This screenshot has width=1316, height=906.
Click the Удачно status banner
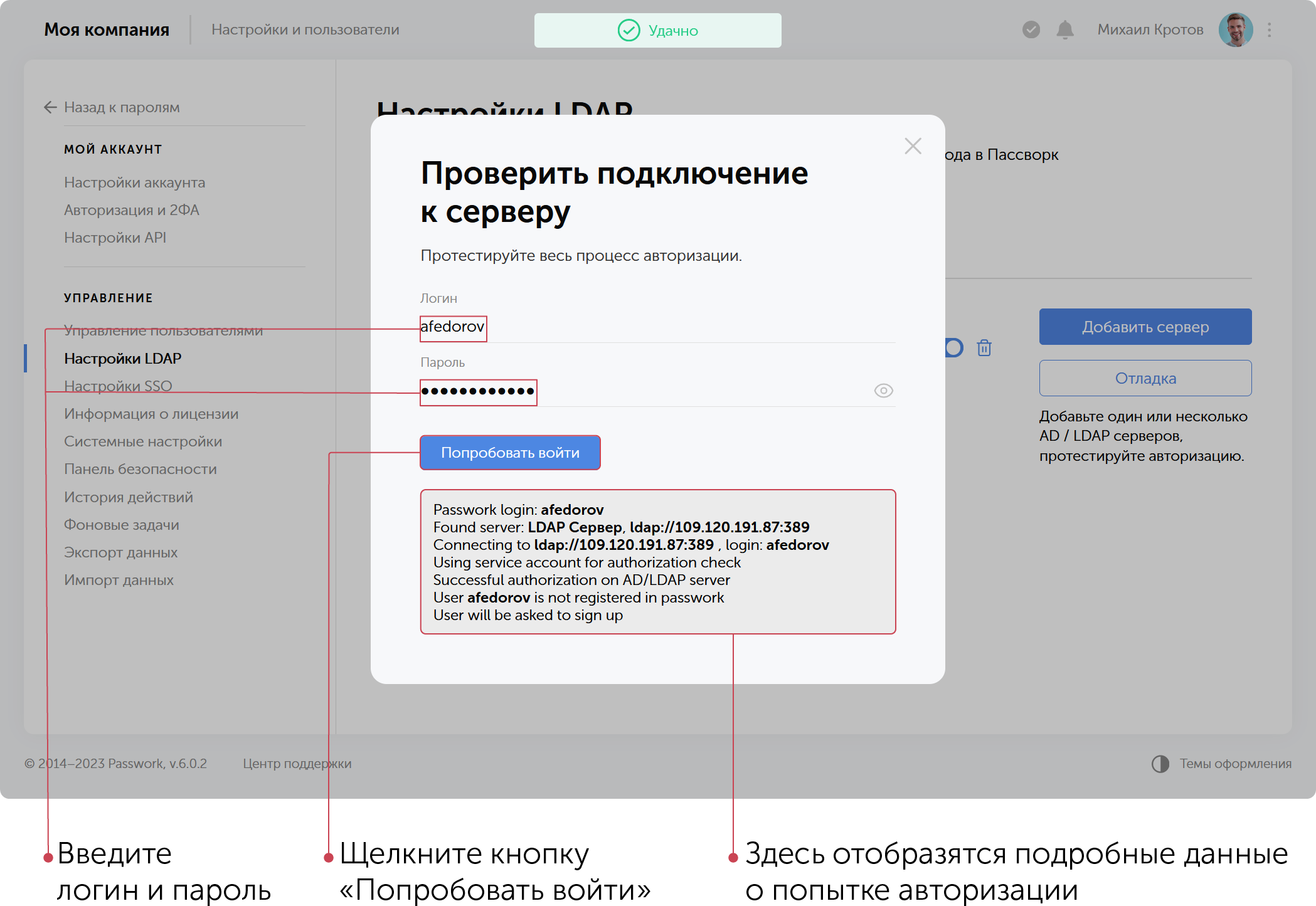pos(657,30)
